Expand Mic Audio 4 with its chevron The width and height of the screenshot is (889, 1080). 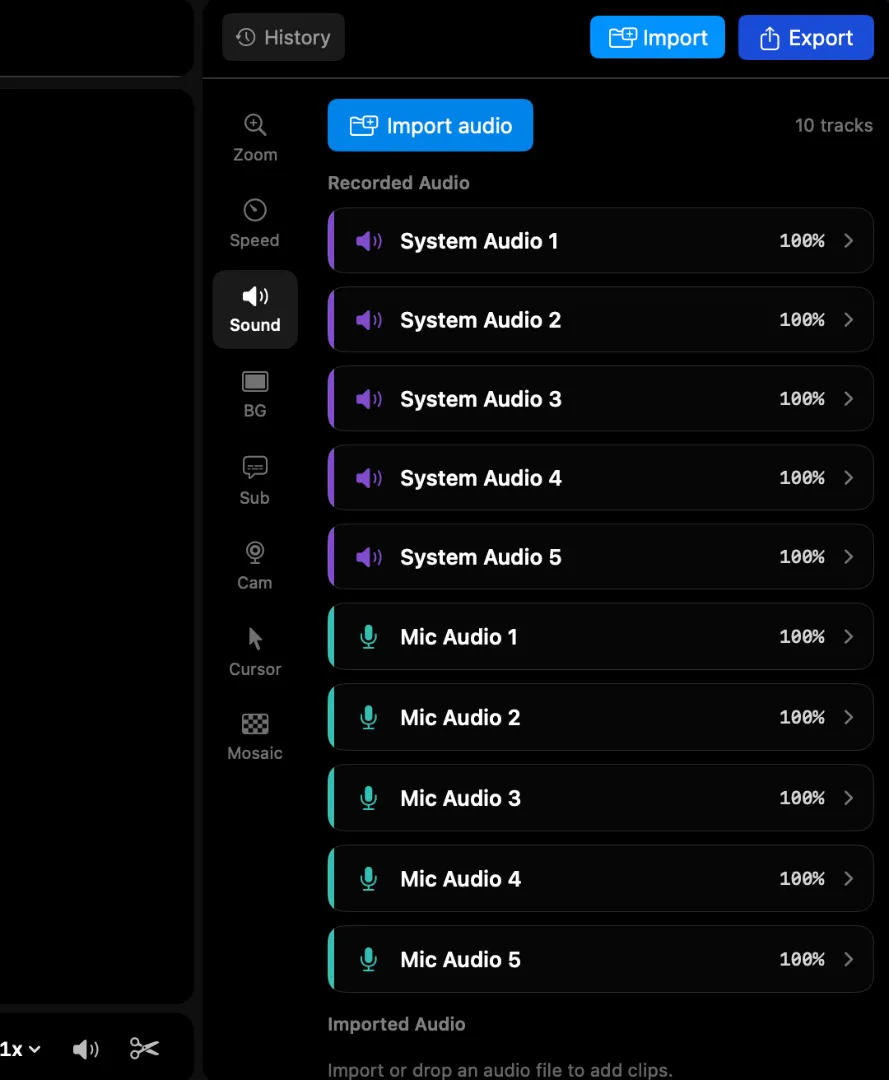point(848,879)
